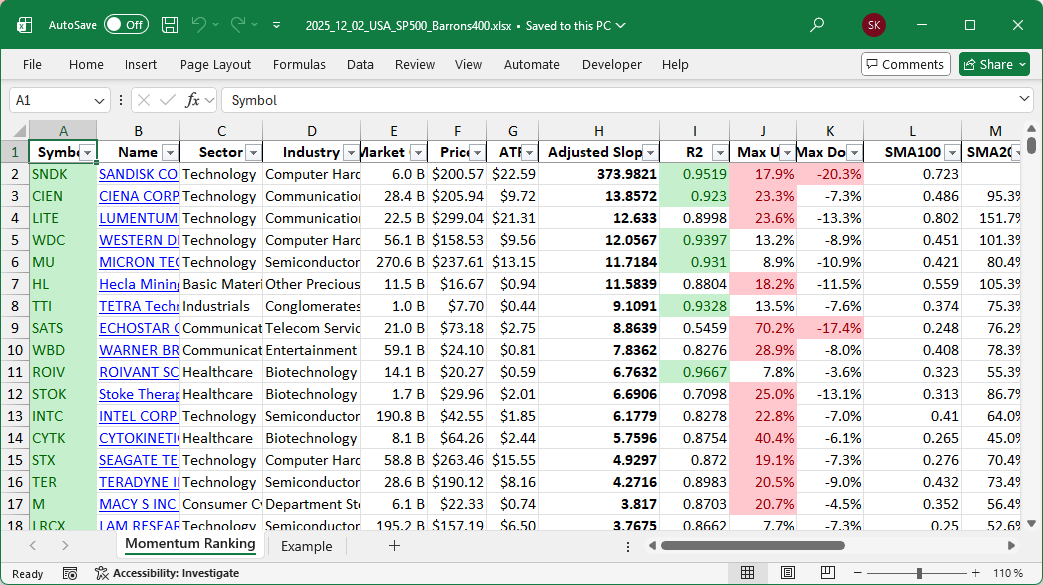Open the Search magnifier in title bar

pyautogui.click(x=817, y=25)
